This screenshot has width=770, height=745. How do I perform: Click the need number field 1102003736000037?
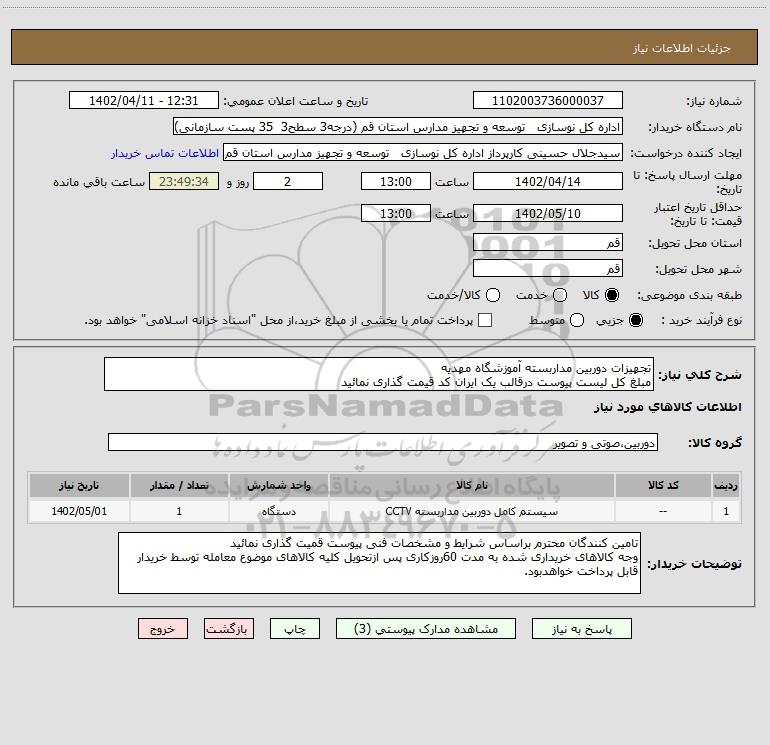coord(548,100)
